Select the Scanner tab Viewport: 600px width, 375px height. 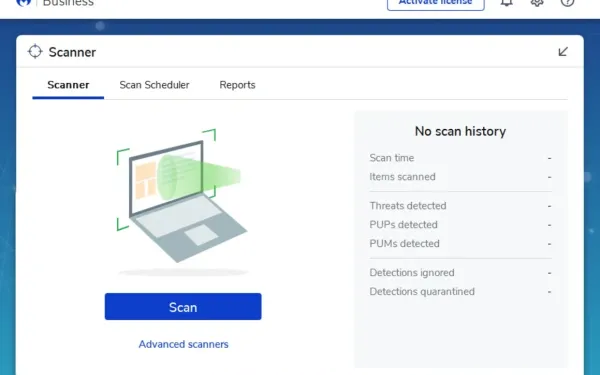[x=68, y=85]
